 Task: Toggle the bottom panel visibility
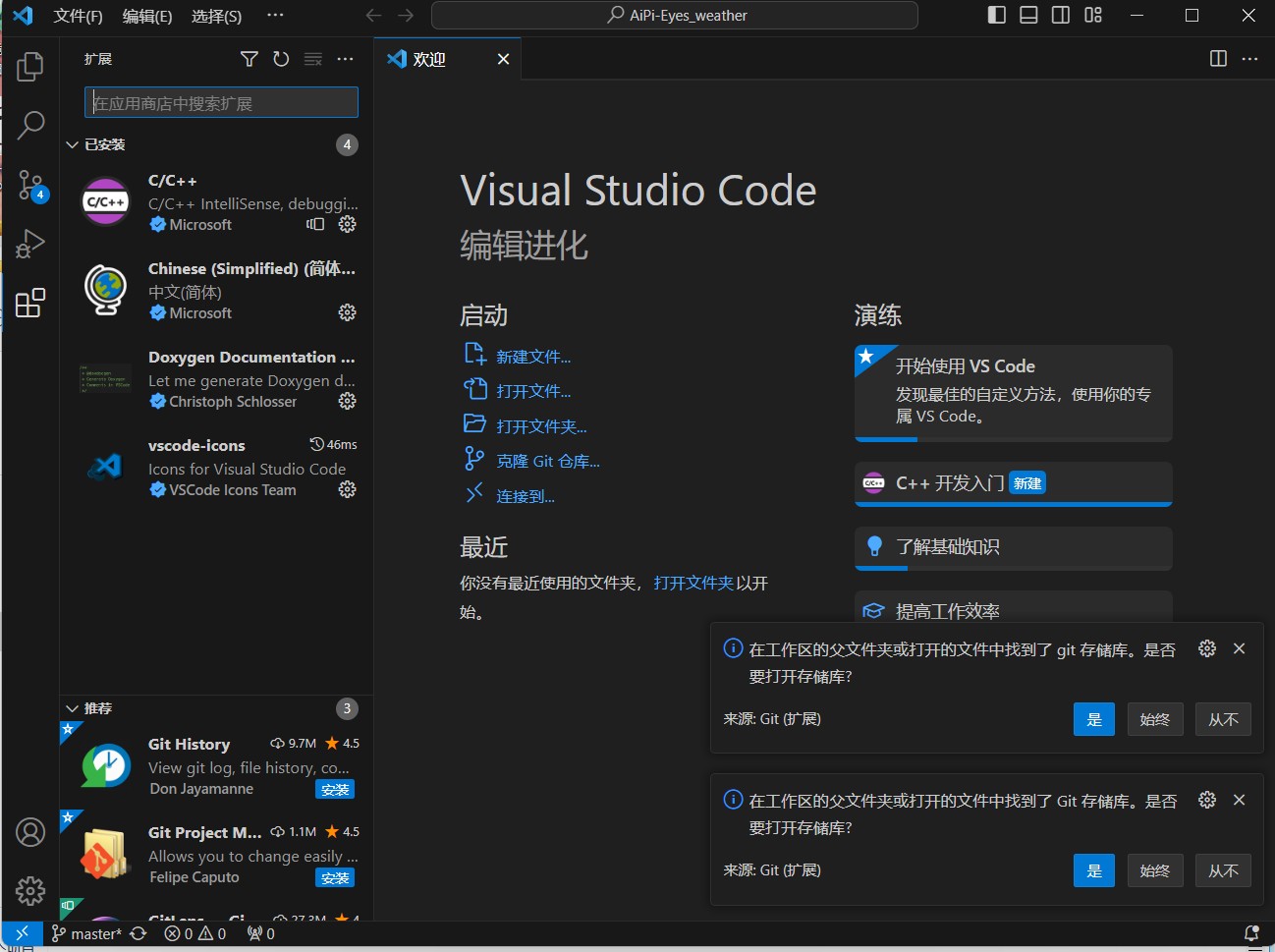(1028, 15)
